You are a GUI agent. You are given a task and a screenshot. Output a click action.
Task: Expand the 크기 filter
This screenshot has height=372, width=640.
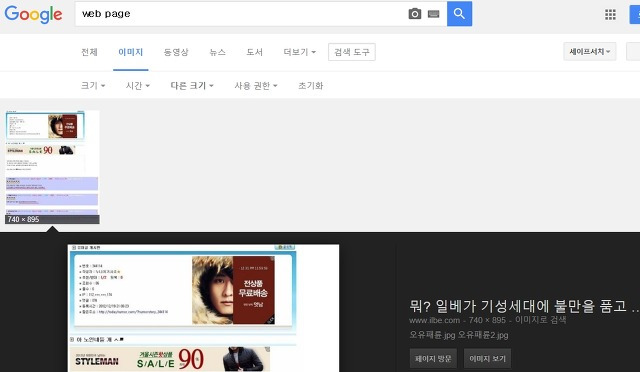(x=93, y=86)
